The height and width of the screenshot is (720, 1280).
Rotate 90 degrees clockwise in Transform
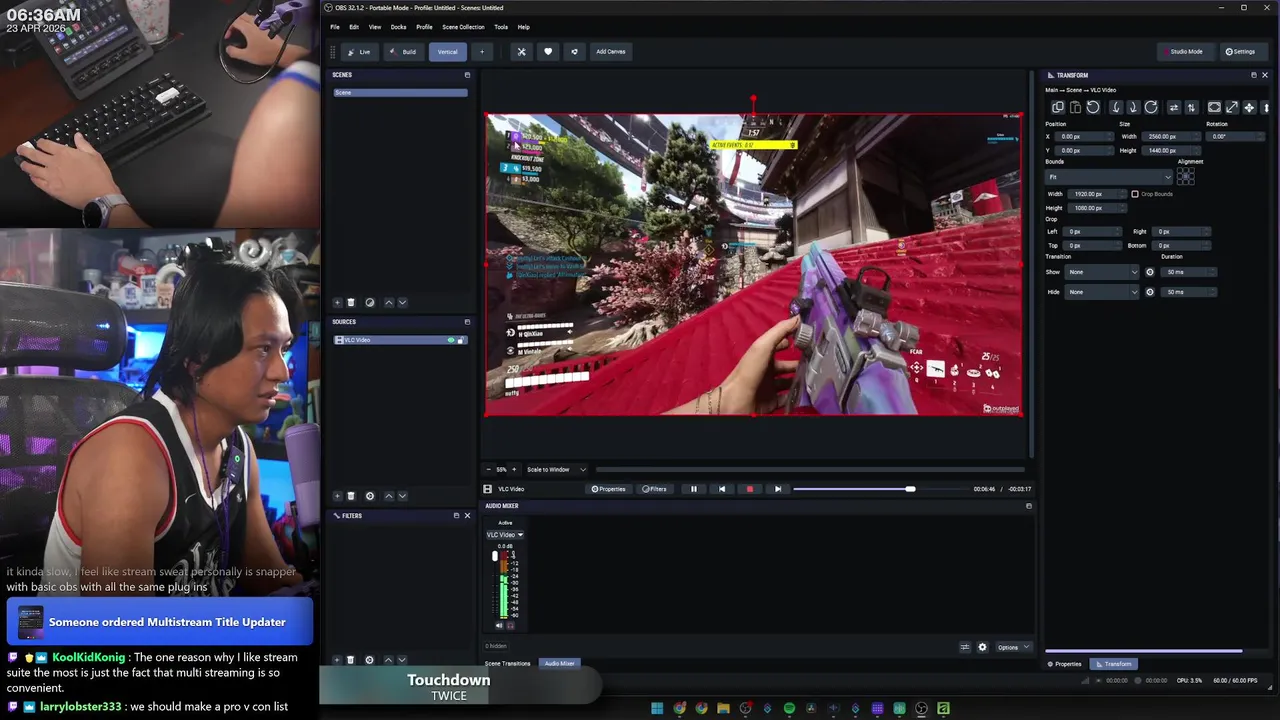tap(1133, 107)
